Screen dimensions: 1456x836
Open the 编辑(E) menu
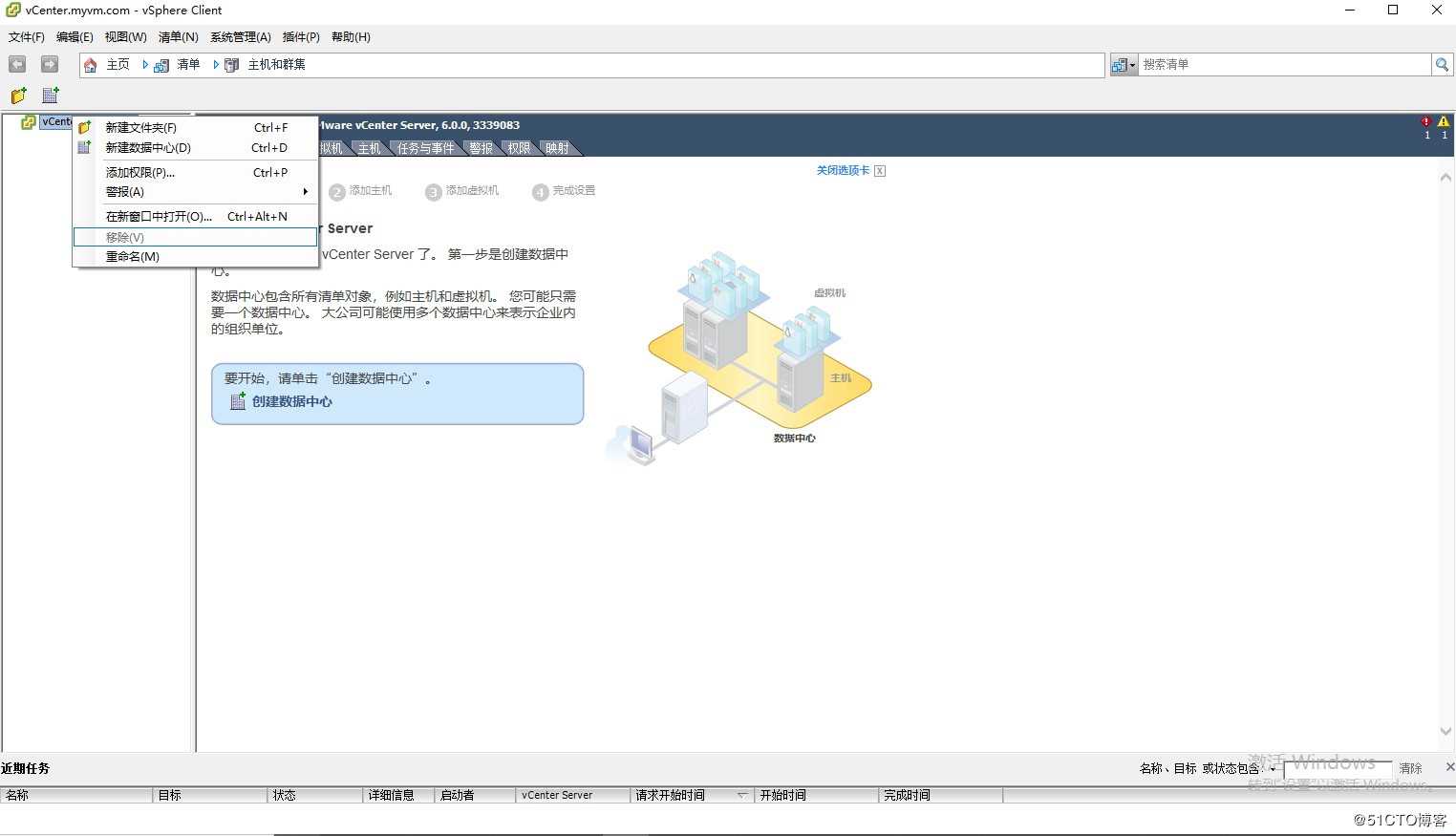click(75, 37)
